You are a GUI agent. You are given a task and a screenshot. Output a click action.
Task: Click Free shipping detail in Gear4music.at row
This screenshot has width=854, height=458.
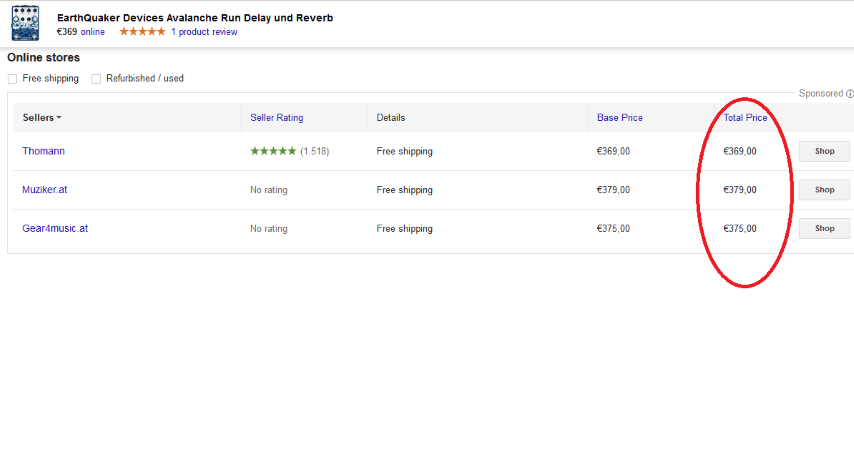(x=405, y=229)
